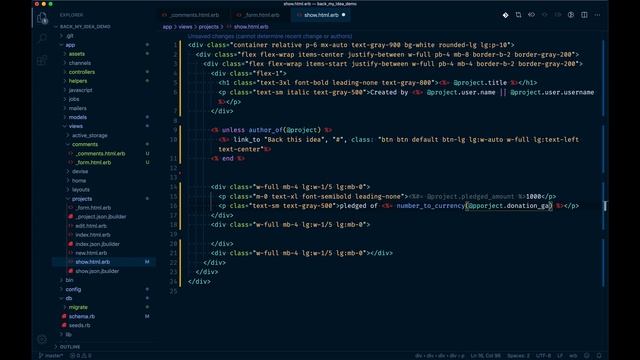This screenshot has width=640, height=360.
Task: Click the circular toggle icon left of split editor
Action: [x=571, y=15]
